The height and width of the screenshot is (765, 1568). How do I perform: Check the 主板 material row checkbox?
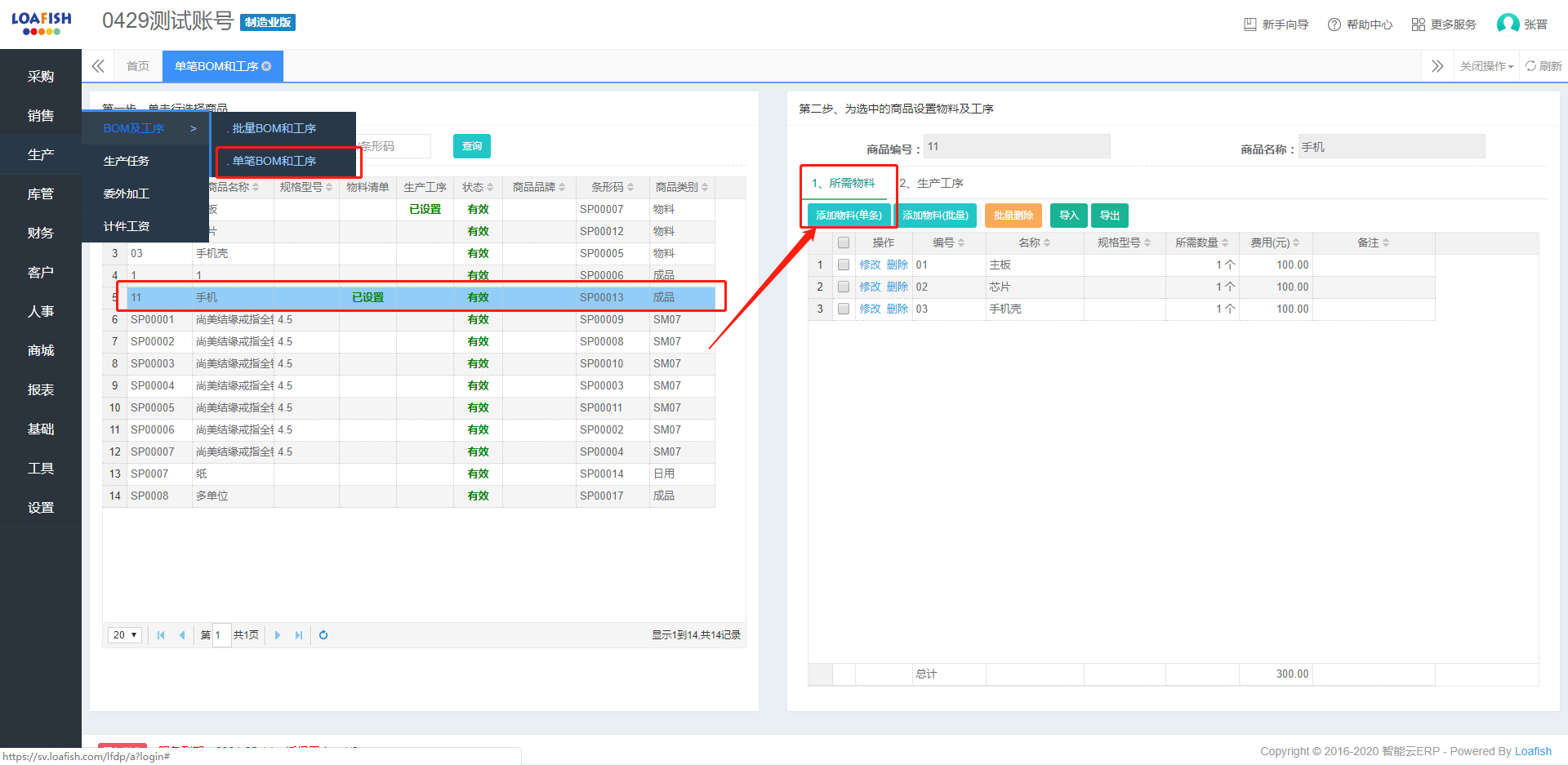[x=844, y=265]
